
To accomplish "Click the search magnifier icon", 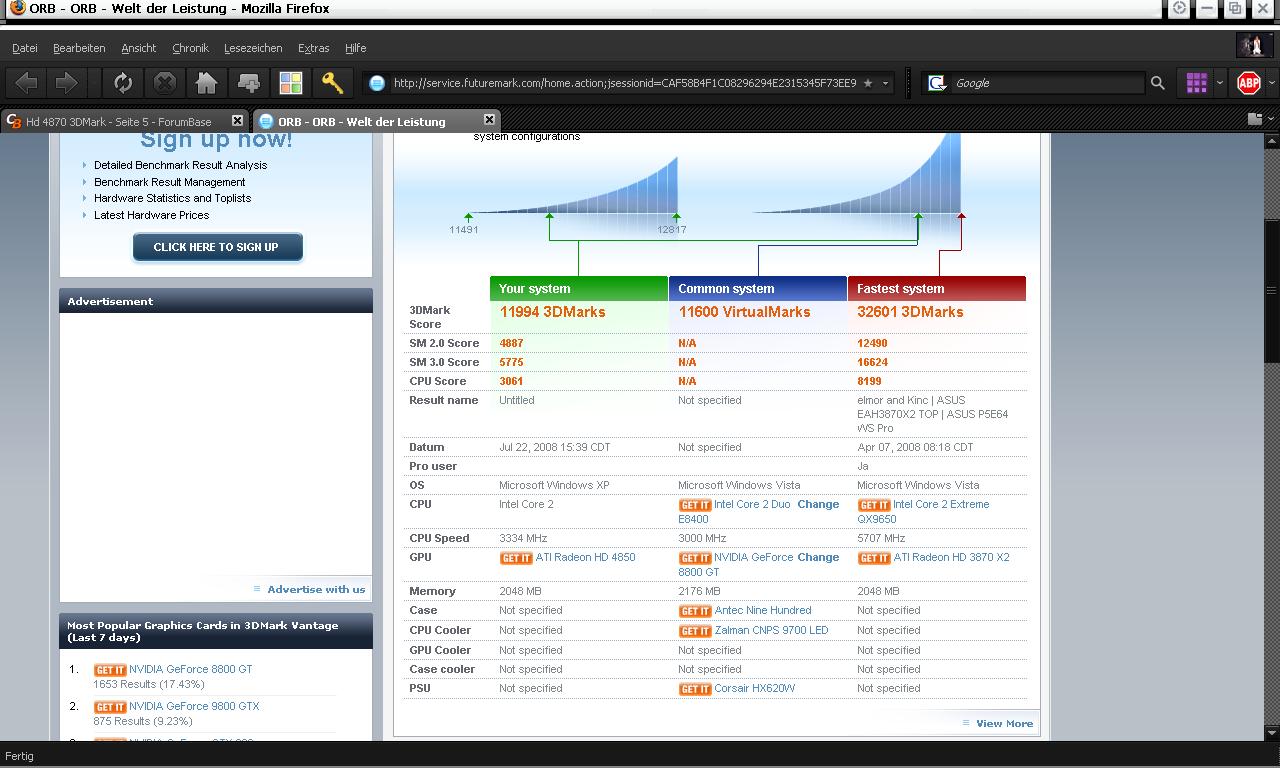I will [x=1158, y=83].
